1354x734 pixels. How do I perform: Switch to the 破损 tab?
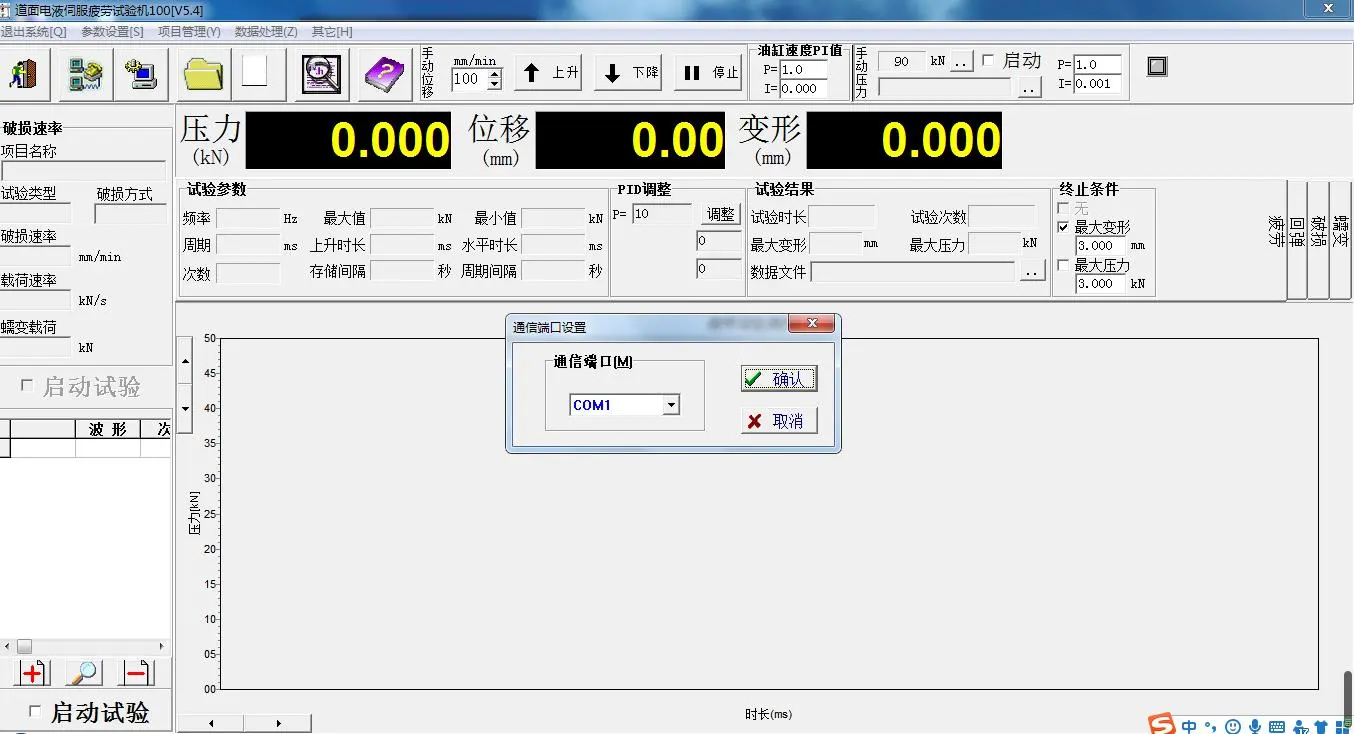(x=1319, y=239)
